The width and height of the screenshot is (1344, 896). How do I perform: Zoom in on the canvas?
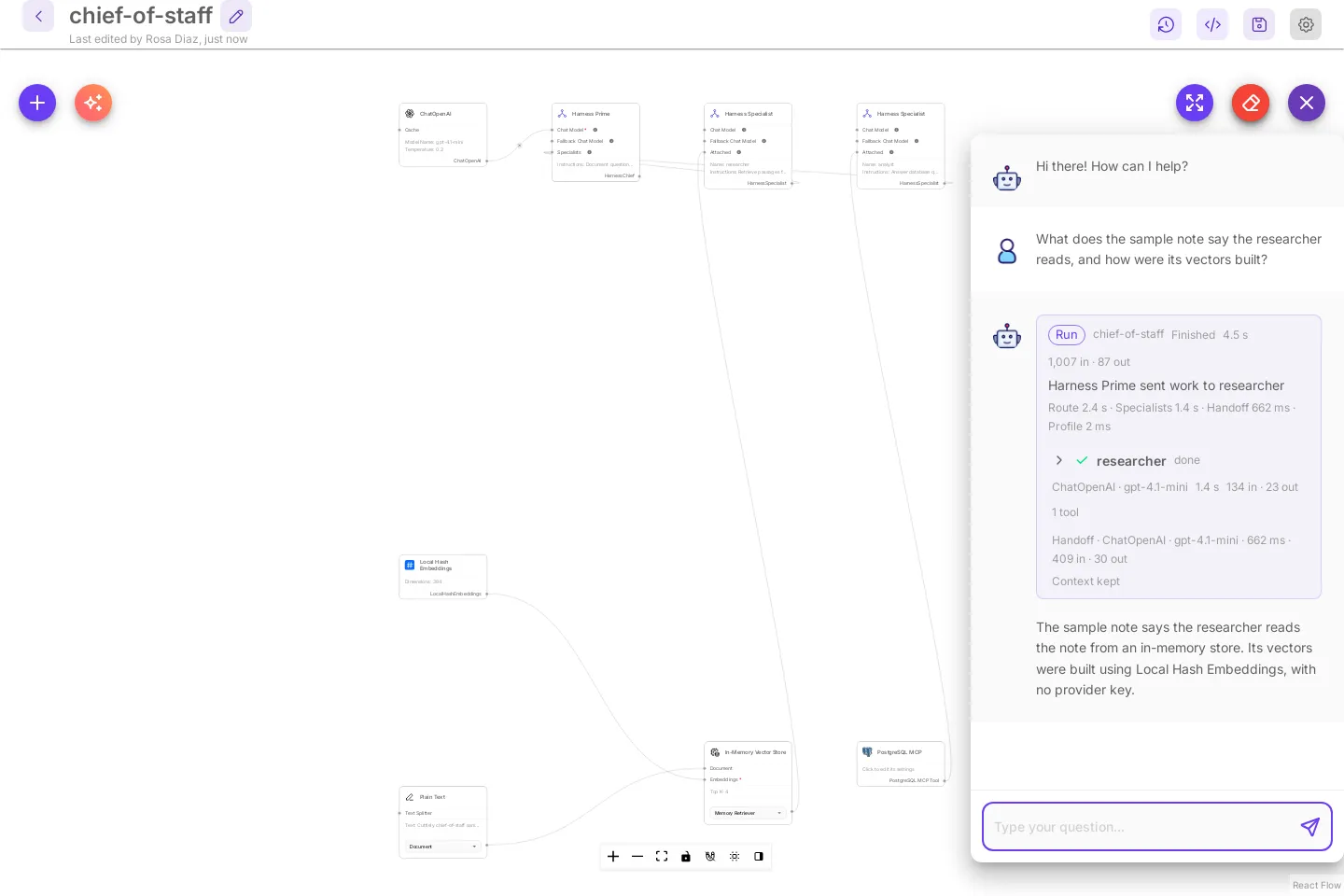coord(613,857)
